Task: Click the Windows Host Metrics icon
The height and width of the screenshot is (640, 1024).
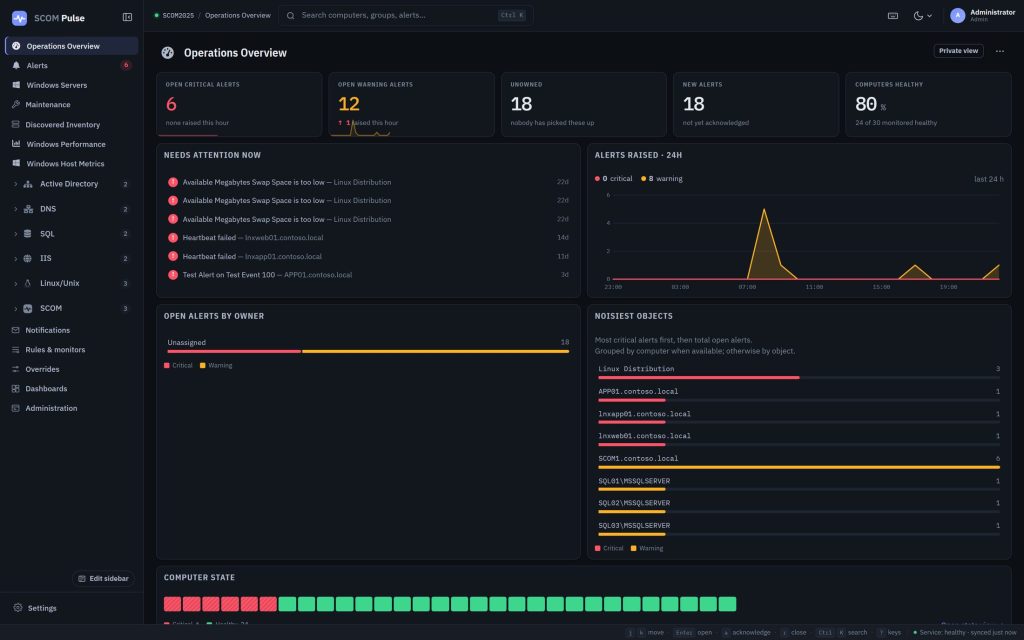Action: (x=16, y=163)
